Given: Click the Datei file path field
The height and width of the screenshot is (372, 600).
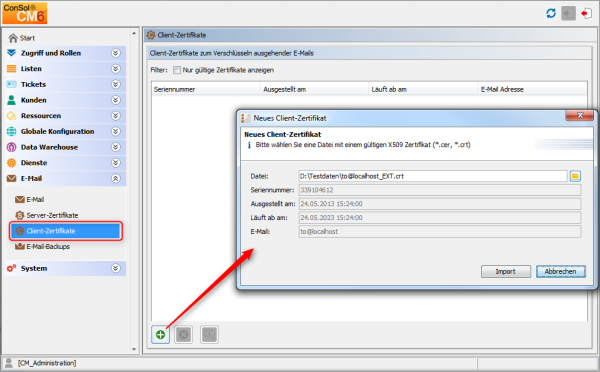Looking at the screenshot, I should (x=432, y=176).
